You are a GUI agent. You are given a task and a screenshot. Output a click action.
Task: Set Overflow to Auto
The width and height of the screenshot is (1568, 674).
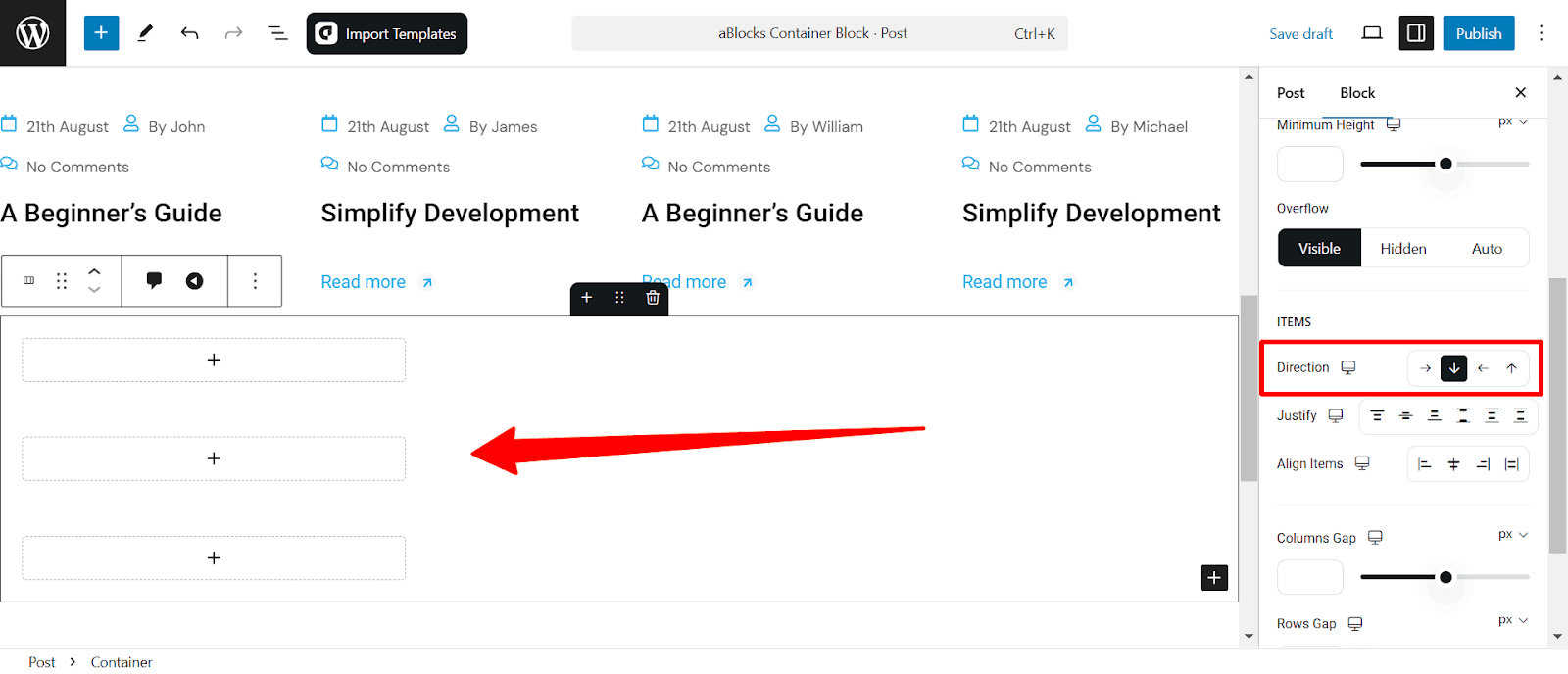(1487, 248)
